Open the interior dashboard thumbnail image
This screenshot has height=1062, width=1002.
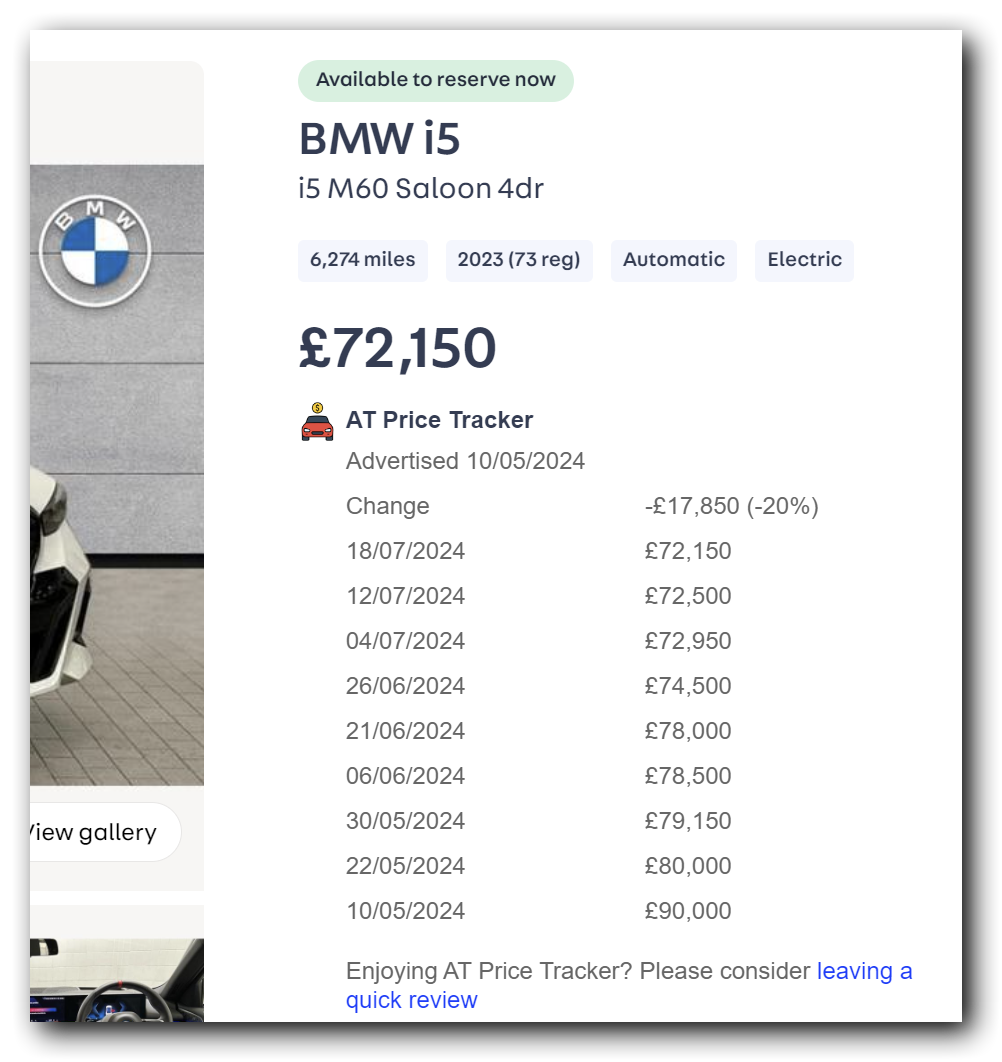coord(116,980)
